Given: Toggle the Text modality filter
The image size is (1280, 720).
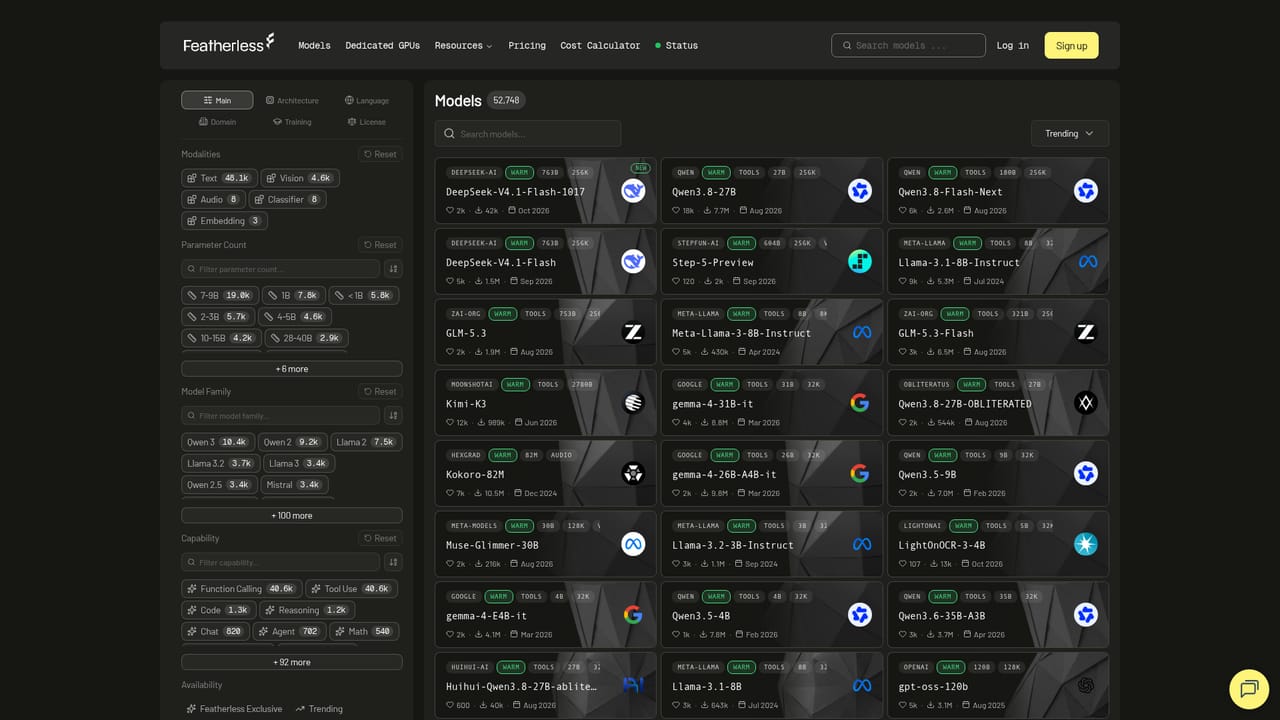Looking at the screenshot, I should tap(219, 178).
